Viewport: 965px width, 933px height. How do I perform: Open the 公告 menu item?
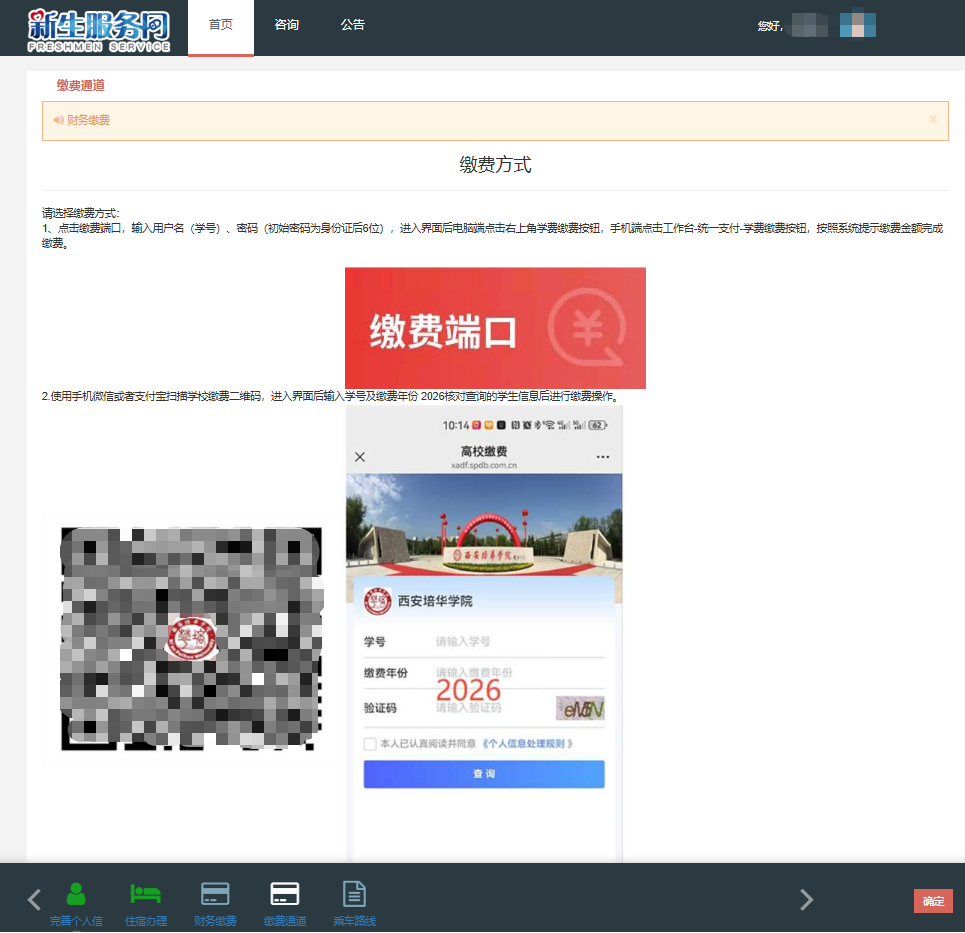[x=353, y=25]
